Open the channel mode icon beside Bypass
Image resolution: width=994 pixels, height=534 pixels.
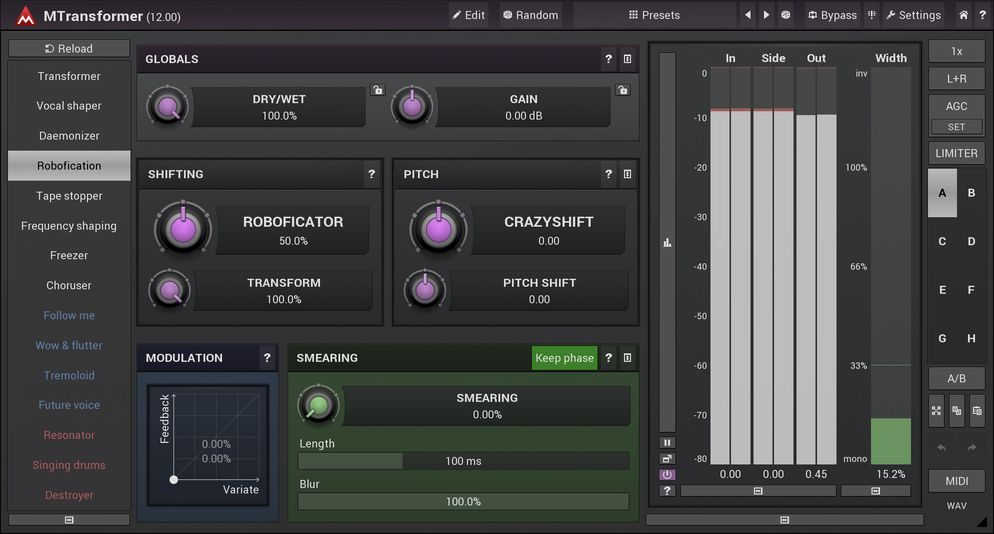tap(872, 15)
